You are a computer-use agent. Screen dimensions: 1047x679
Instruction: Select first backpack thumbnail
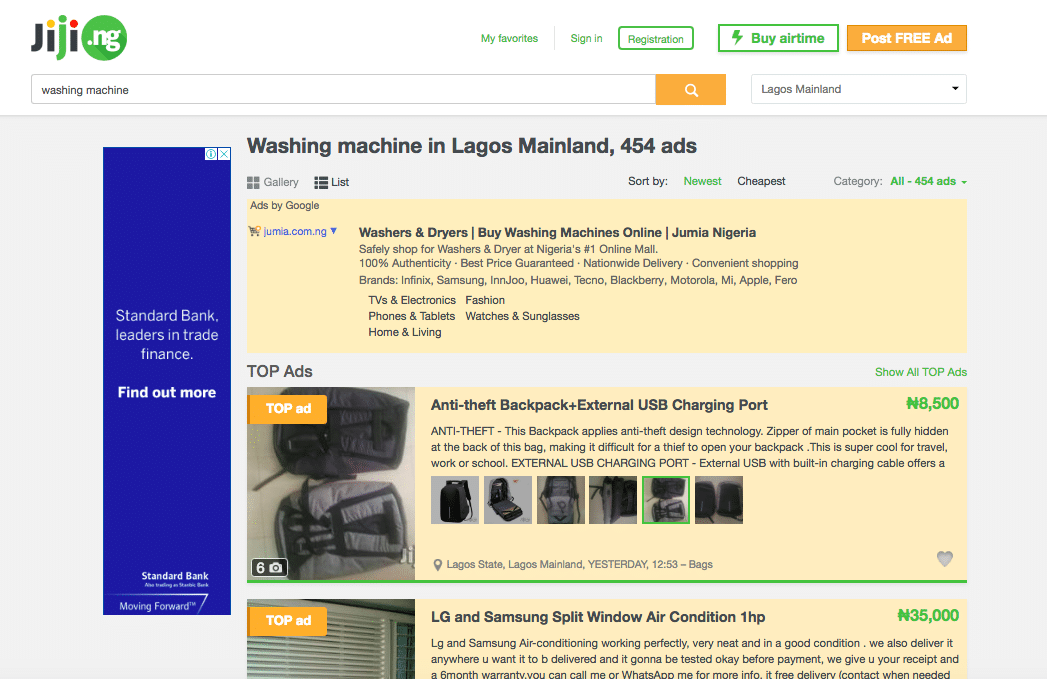point(455,500)
